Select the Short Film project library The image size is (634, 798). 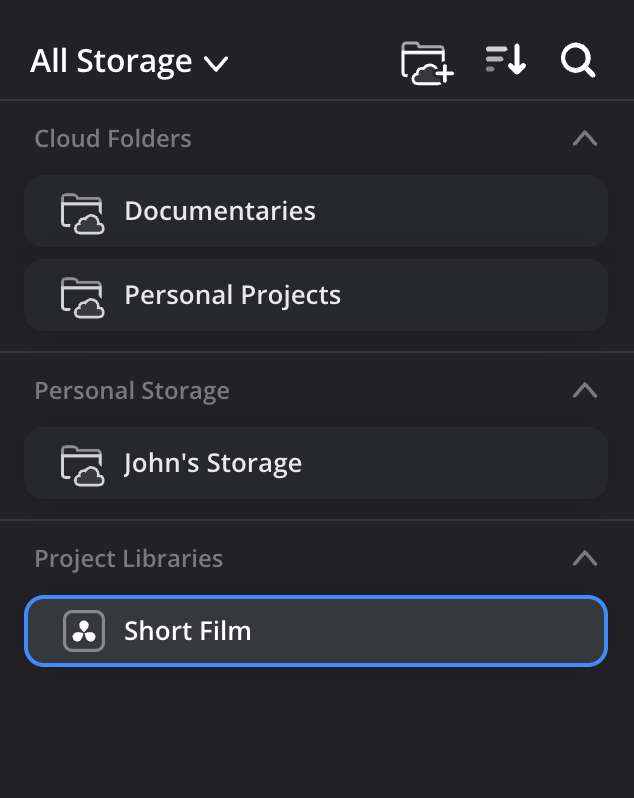point(316,631)
